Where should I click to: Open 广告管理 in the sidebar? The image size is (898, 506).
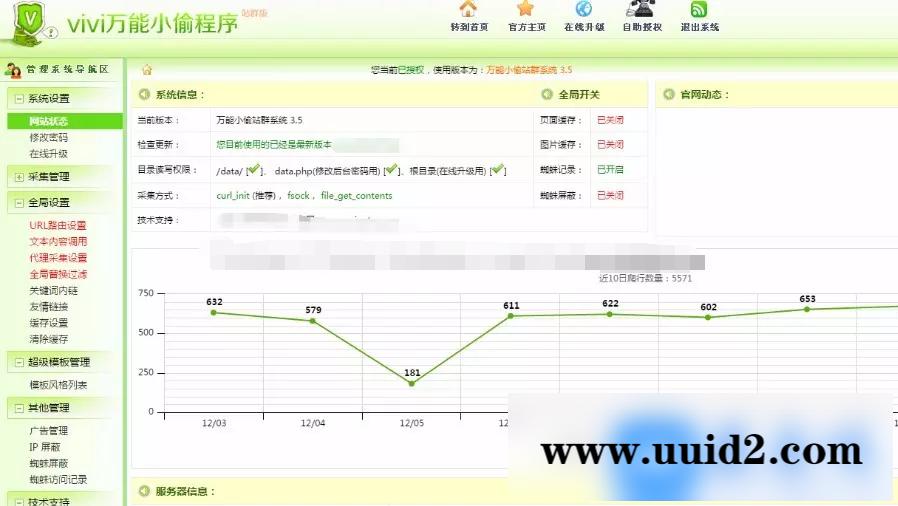(49, 431)
